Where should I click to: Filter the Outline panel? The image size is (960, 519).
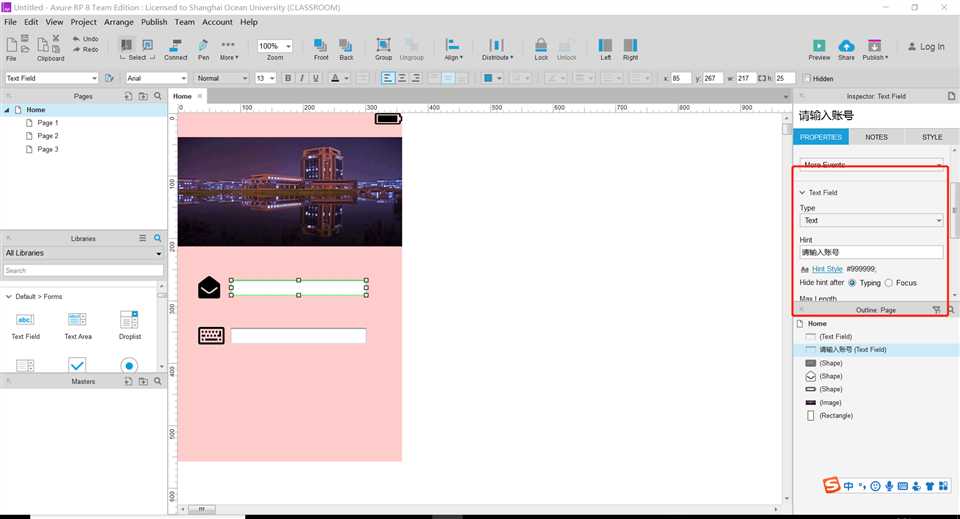tap(936, 310)
